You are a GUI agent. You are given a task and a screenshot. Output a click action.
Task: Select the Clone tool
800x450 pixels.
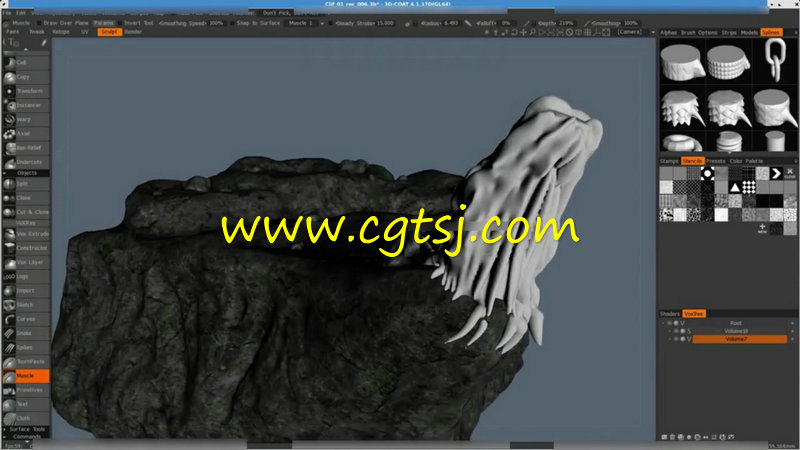[x=26, y=198]
